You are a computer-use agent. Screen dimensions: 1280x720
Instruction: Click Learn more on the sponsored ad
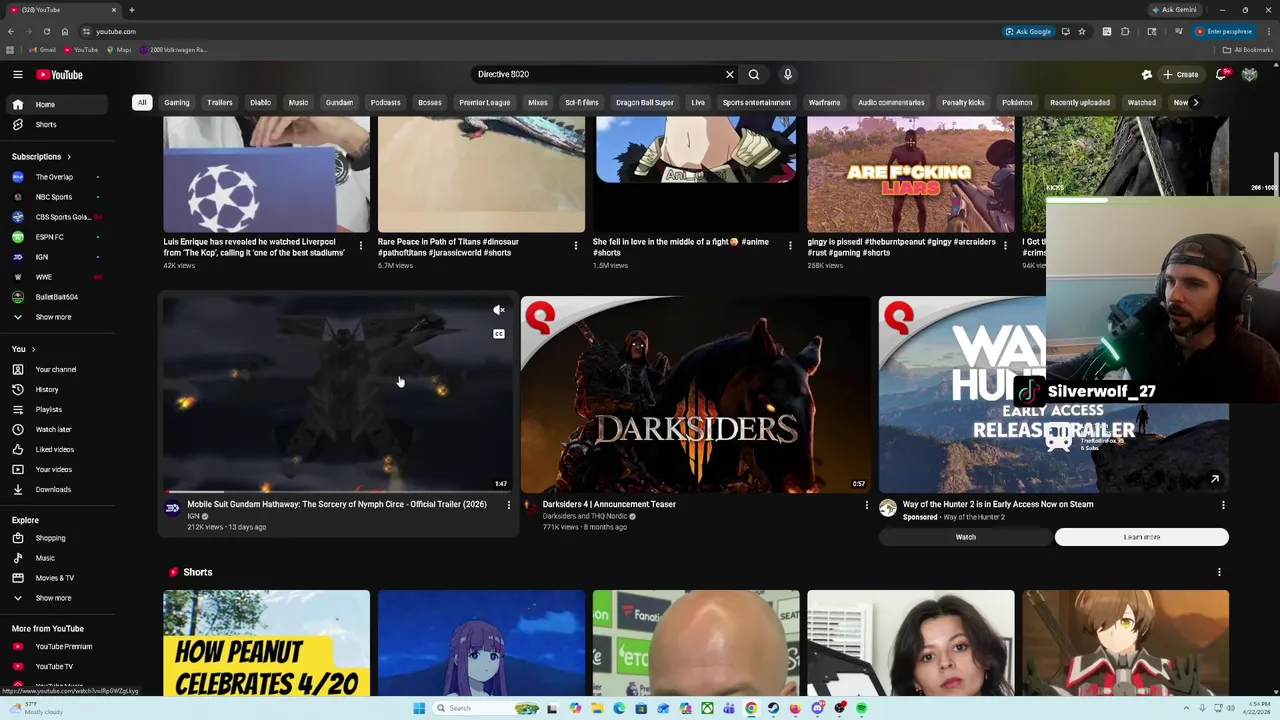1141,537
